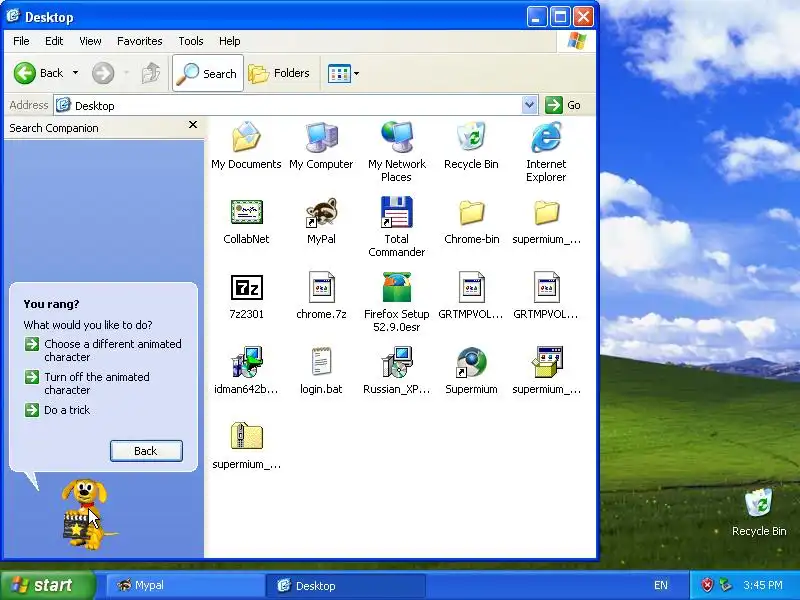Click Back button in Search Companion balloon
Image resolution: width=800 pixels, height=600 pixels.
tap(146, 451)
